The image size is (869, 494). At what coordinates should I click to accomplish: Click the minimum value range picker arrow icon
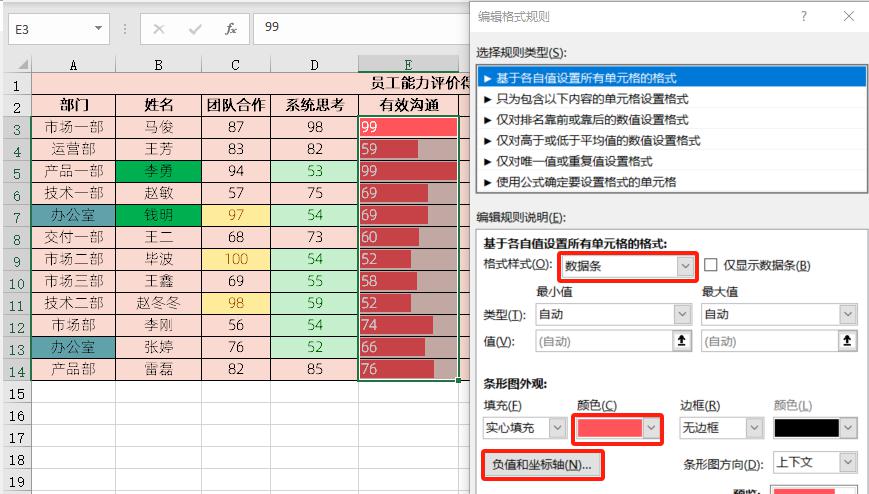click(x=682, y=340)
